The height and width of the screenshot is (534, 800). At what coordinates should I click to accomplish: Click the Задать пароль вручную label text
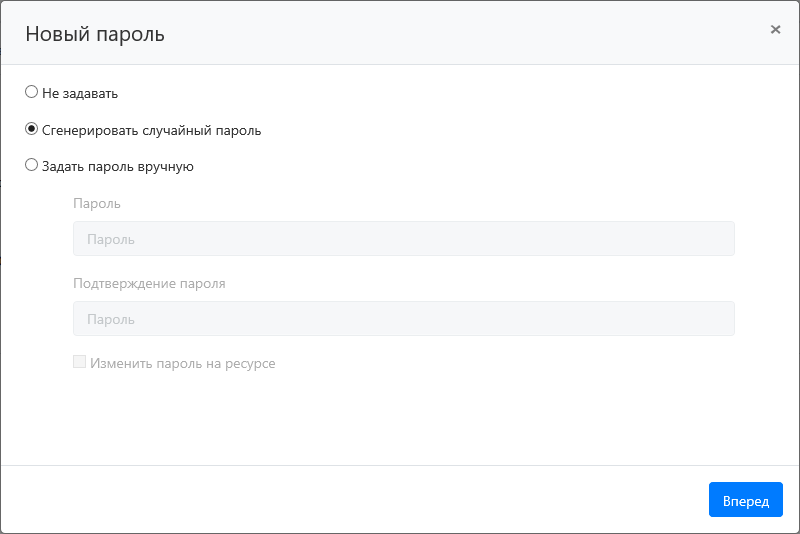117,167
